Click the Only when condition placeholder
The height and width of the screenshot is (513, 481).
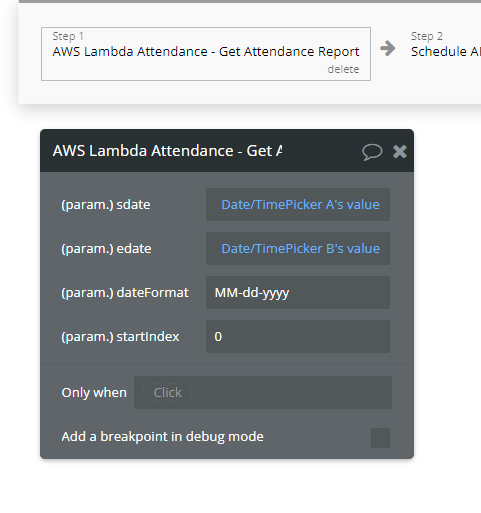[167, 392]
